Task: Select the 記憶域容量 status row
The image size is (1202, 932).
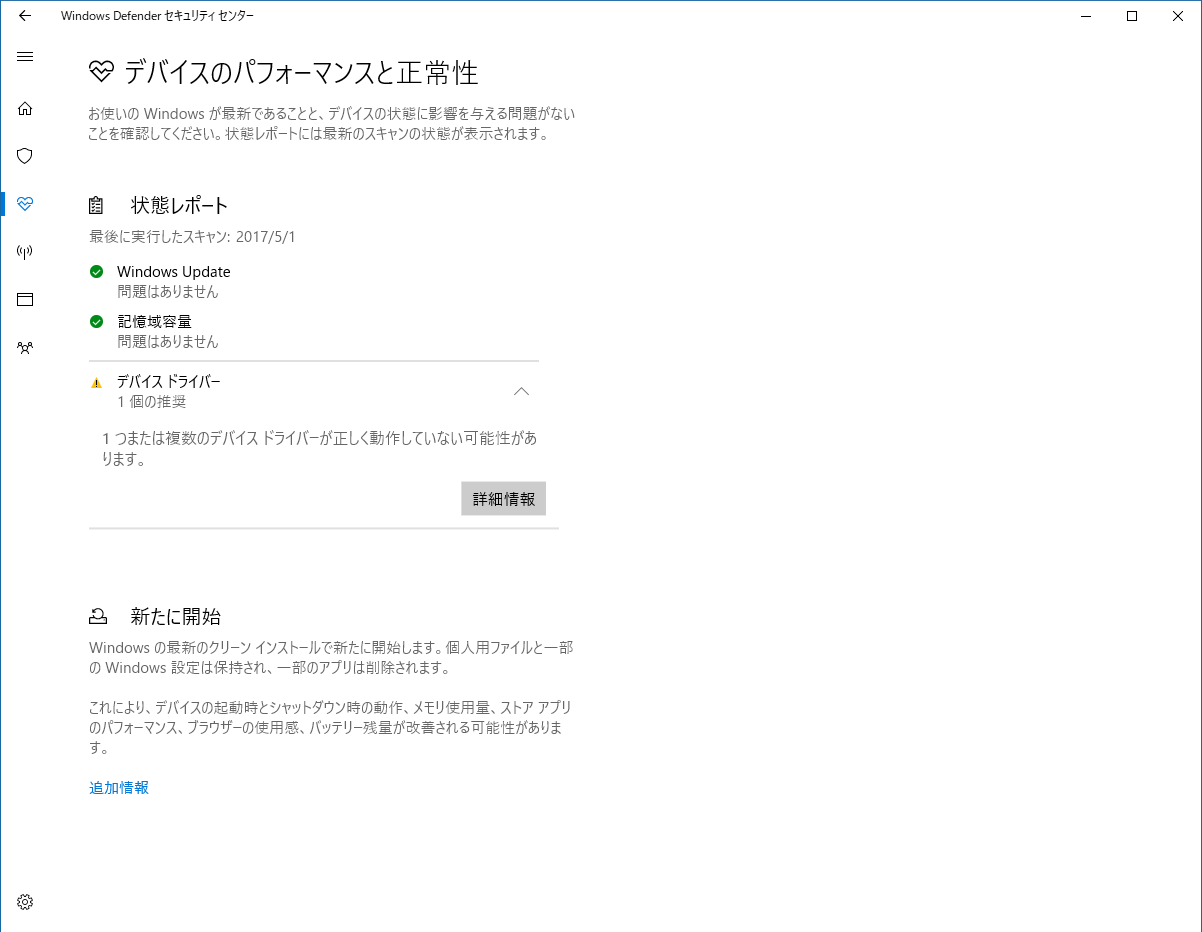Action: (314, 331)
